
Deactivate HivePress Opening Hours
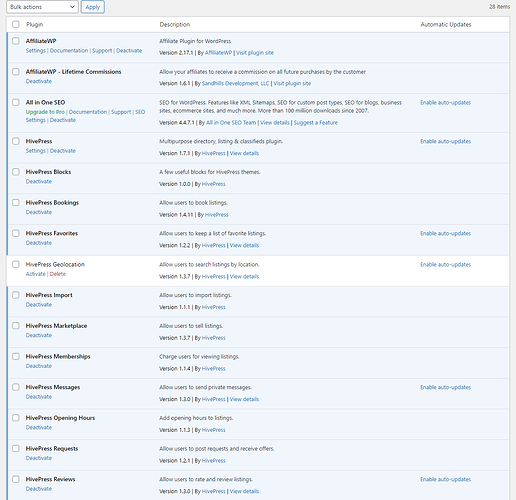[39, 427]
